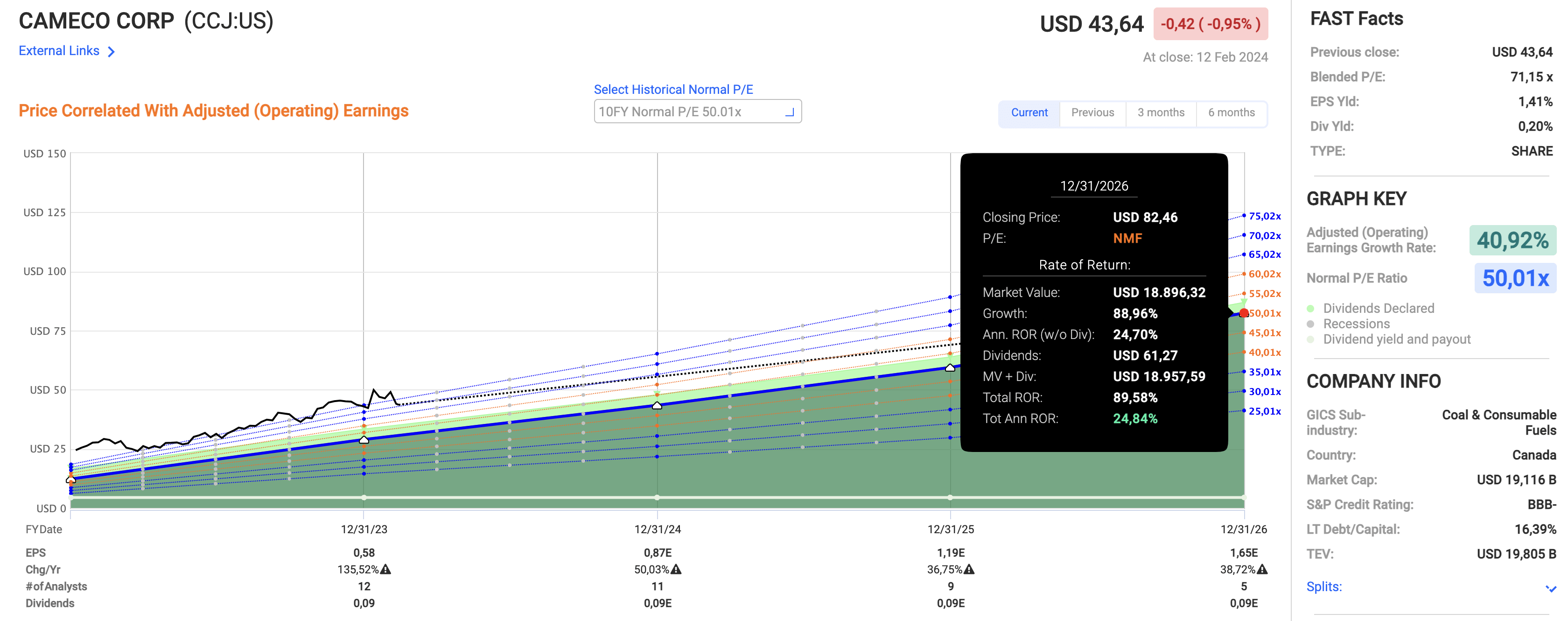This screenshot has height=621, width=1568.
Task: Click warning triangle next to 38,72% change
Action: point(1262,569)
